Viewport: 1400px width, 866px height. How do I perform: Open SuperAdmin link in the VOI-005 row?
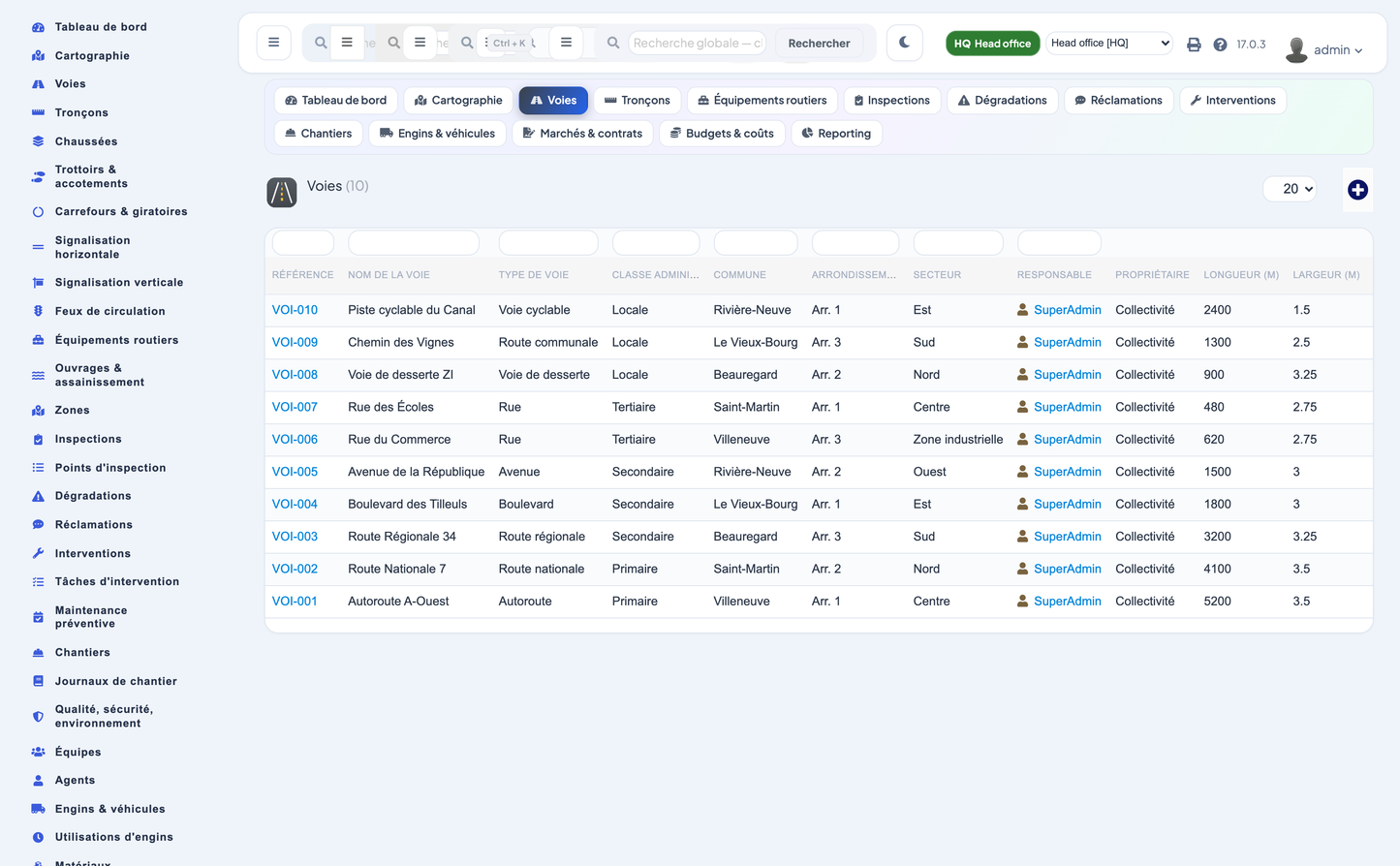tap(1067, 472)
